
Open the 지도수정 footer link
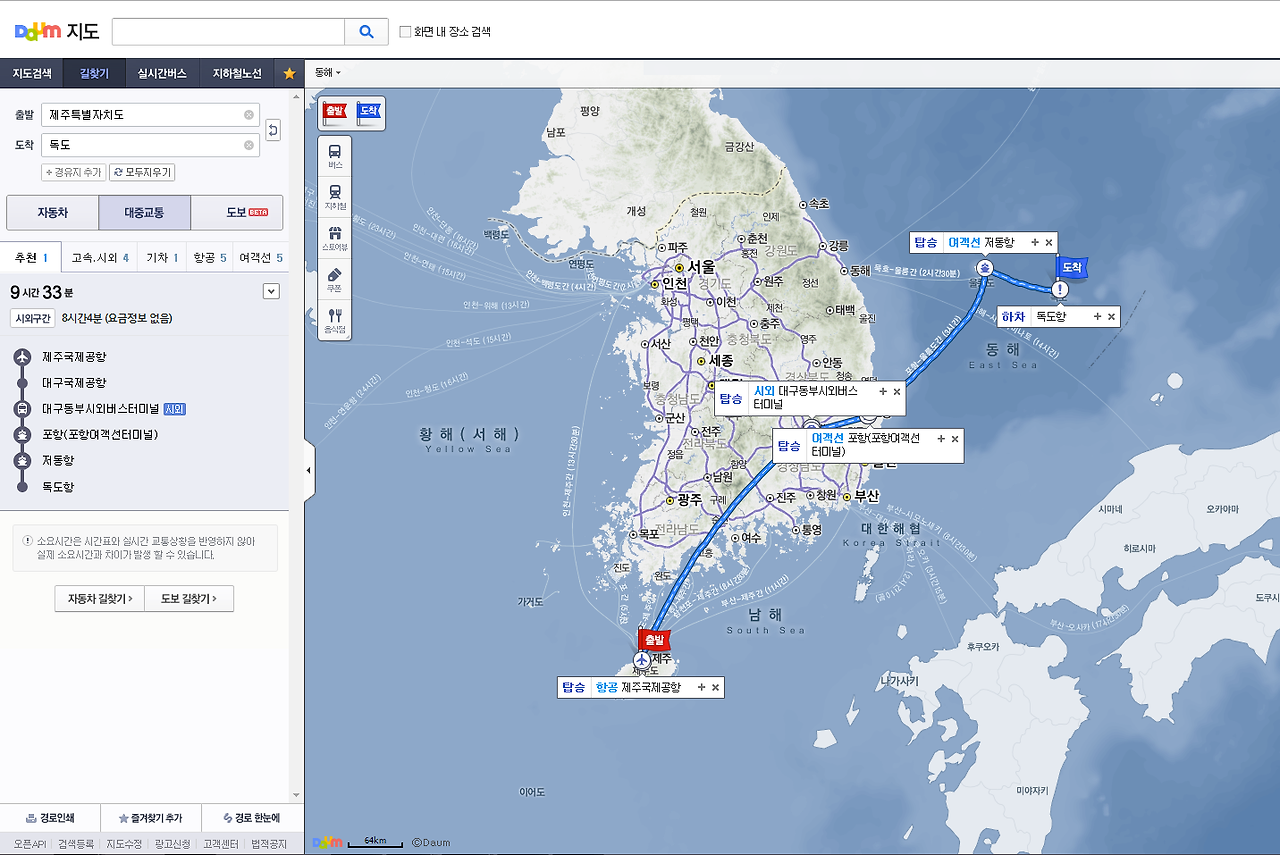pyautogui.click(x=124, y=844)
